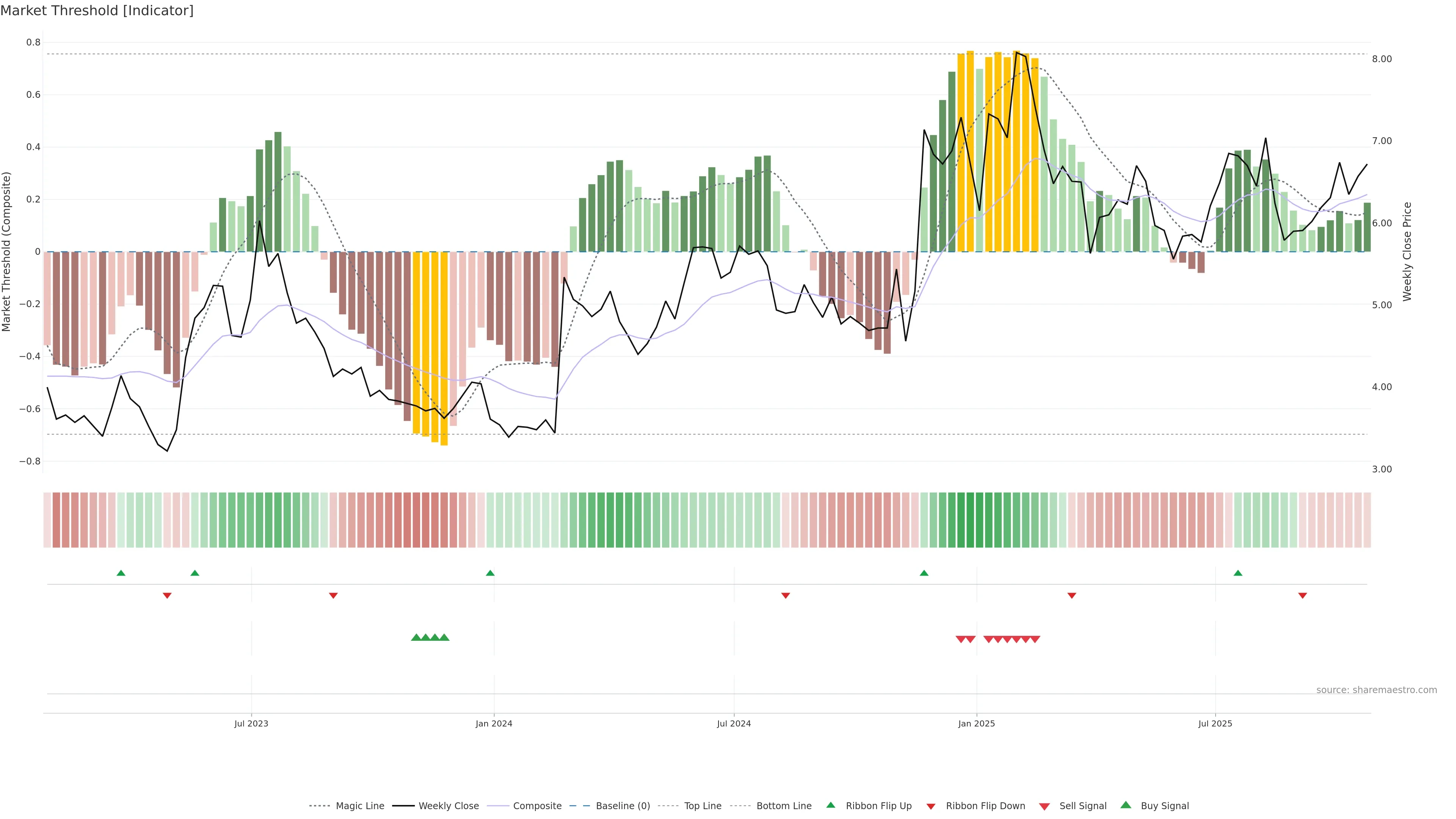Hide the Top Line series via legend

[x=703, y=806]
